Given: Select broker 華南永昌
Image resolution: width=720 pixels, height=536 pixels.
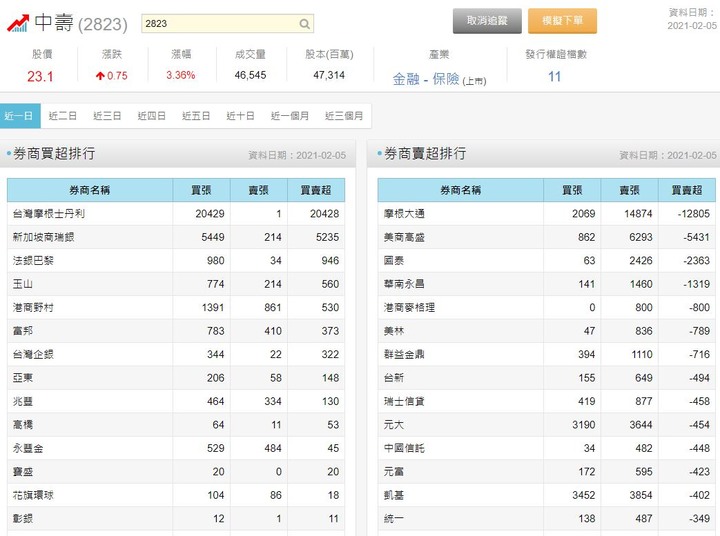Looking at the screenshot, I should 404,284.
